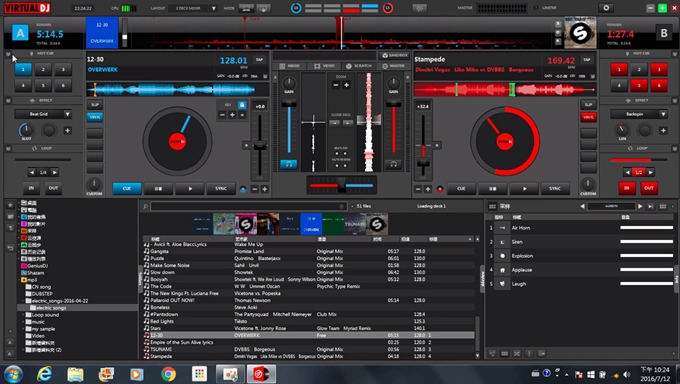Switch to the SCRATCH tab
680x384 pixels.
point(359,66)
